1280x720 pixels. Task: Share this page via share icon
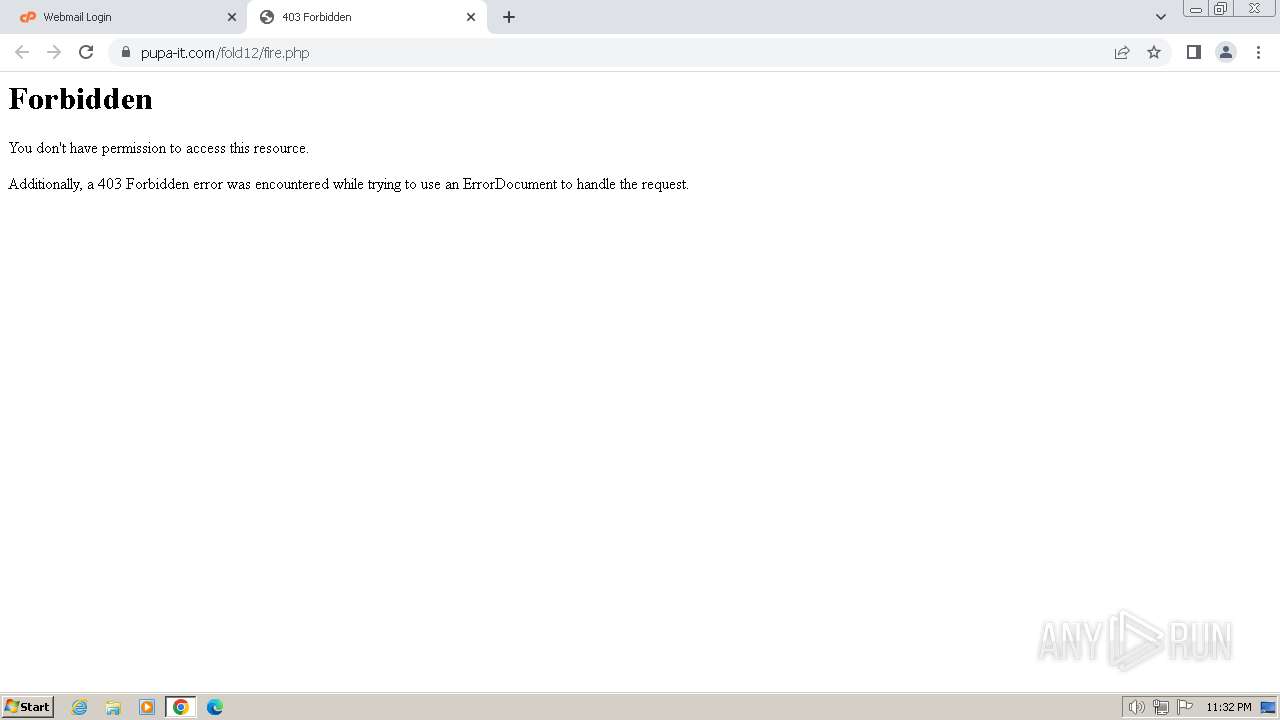1122,52
